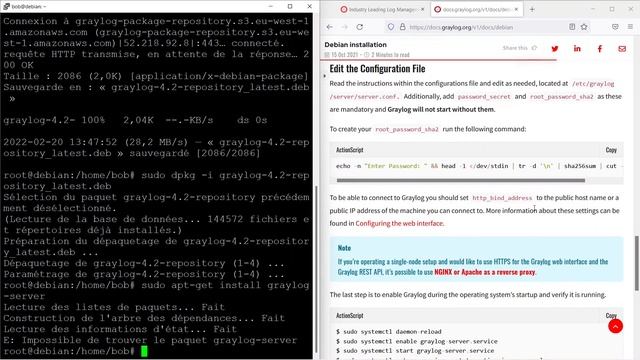
Task: Open Configuring the web interface link
Action: click(x=399, y=223)
